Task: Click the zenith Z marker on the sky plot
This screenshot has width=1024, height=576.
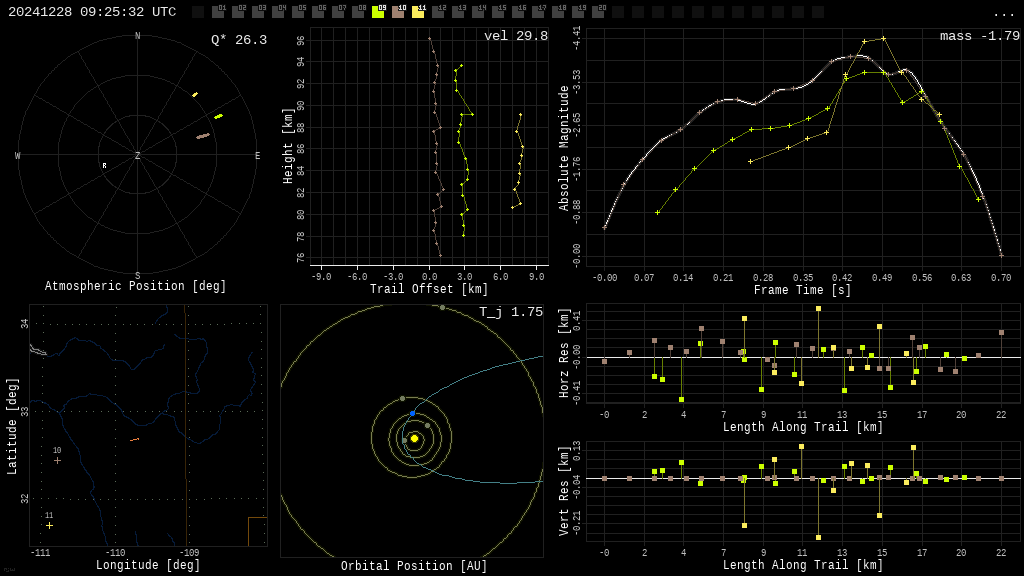Action: click(x=138, y=156)
